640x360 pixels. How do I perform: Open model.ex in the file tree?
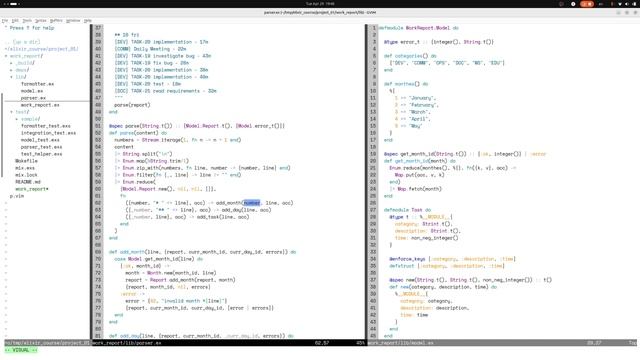click(x=32, y=91)
